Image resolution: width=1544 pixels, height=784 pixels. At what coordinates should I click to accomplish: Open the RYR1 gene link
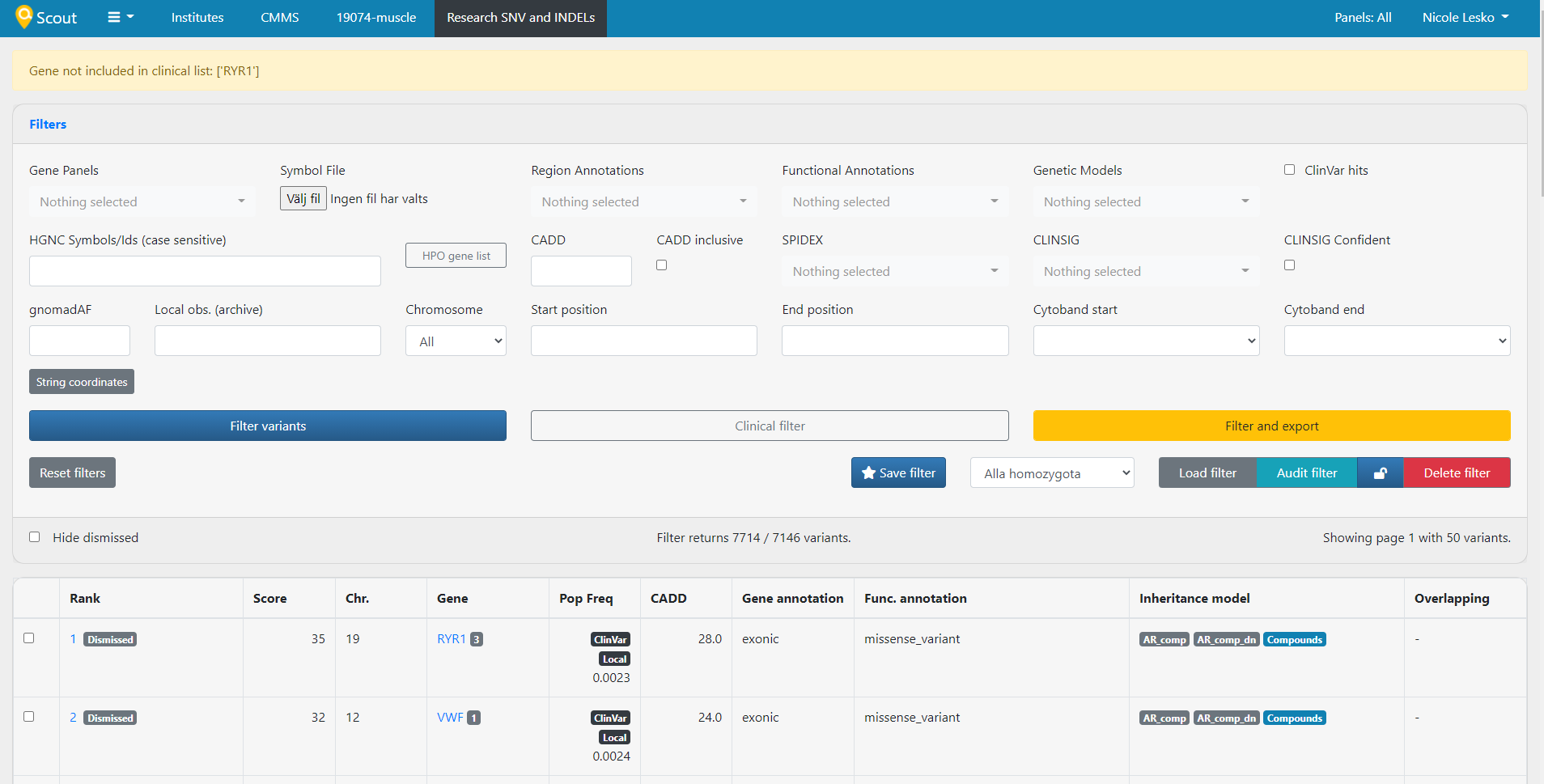click(x=451, y=639)
